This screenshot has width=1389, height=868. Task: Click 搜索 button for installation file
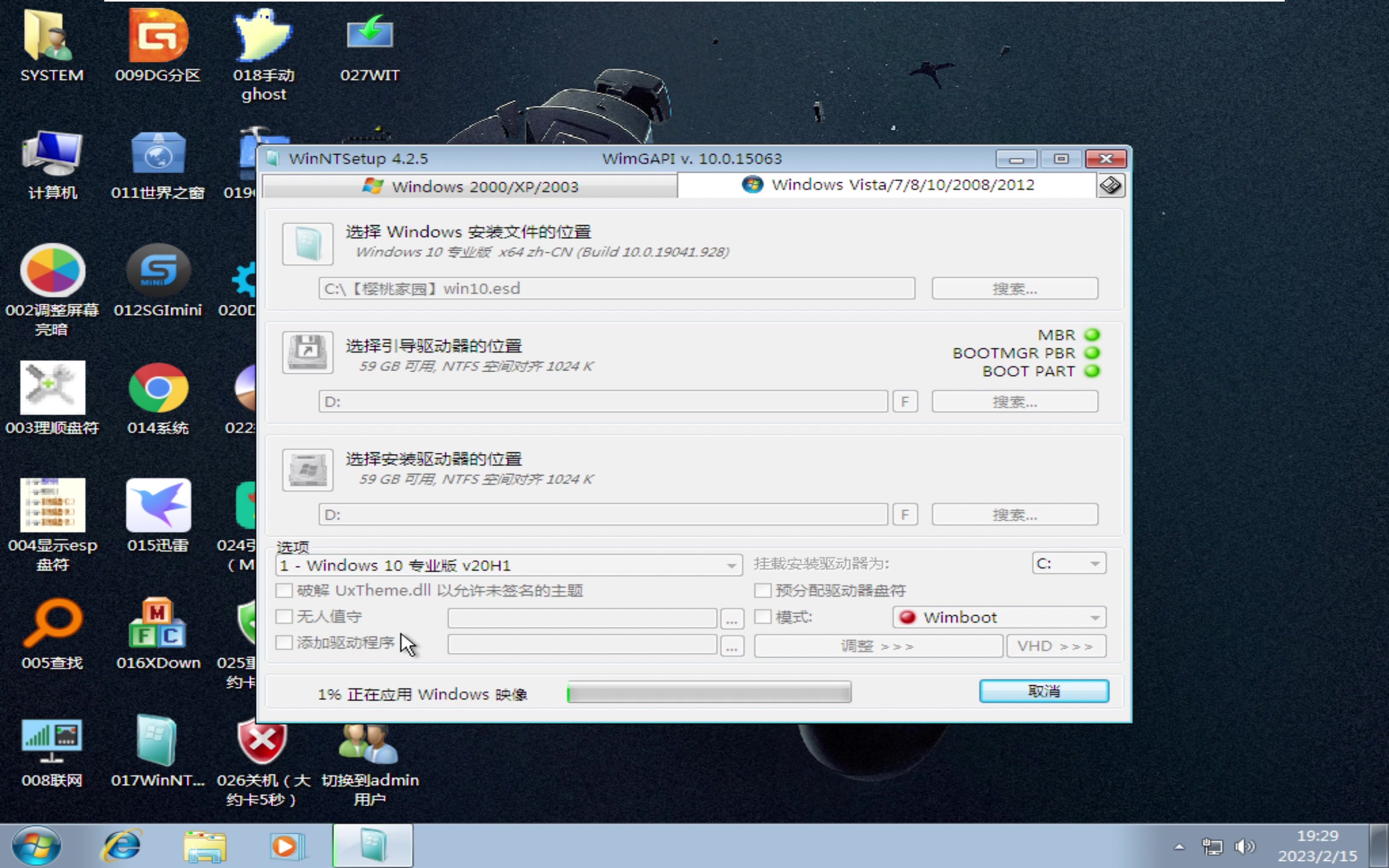(1015, 289)
